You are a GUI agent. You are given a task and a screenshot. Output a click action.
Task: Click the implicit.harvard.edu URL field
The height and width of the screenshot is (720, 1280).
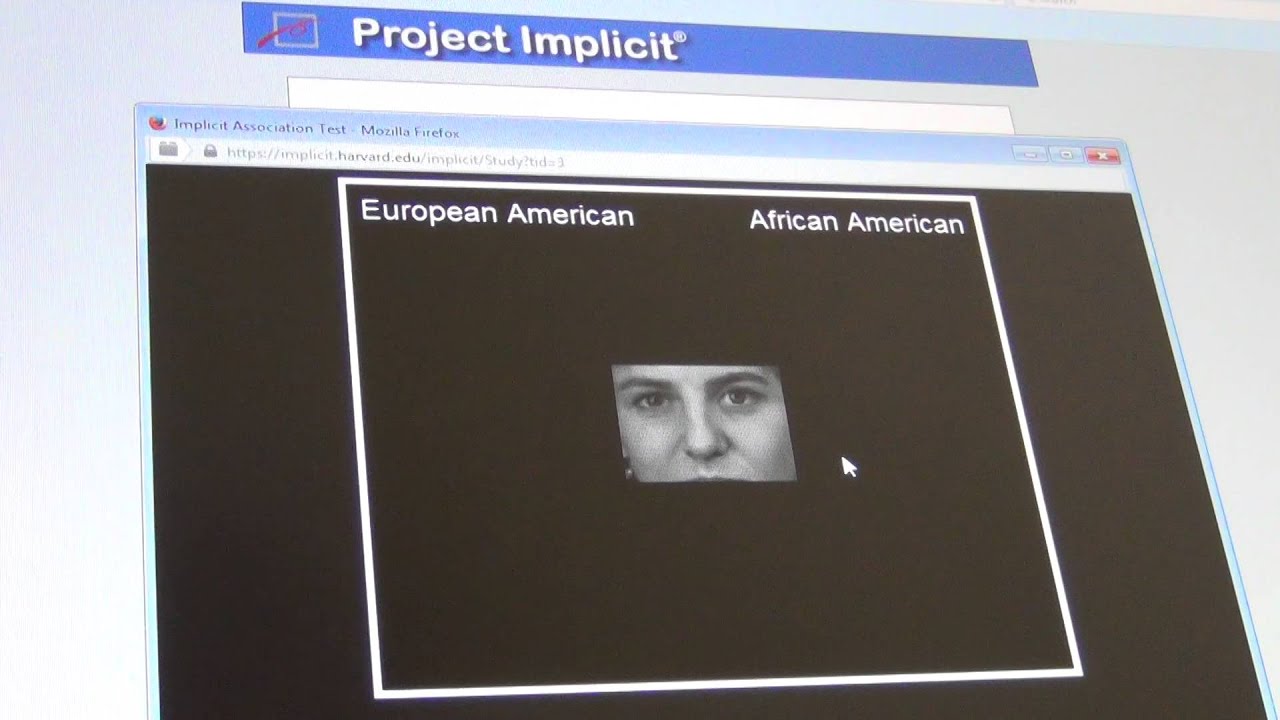pyautogui.click(x=396, y=157)
